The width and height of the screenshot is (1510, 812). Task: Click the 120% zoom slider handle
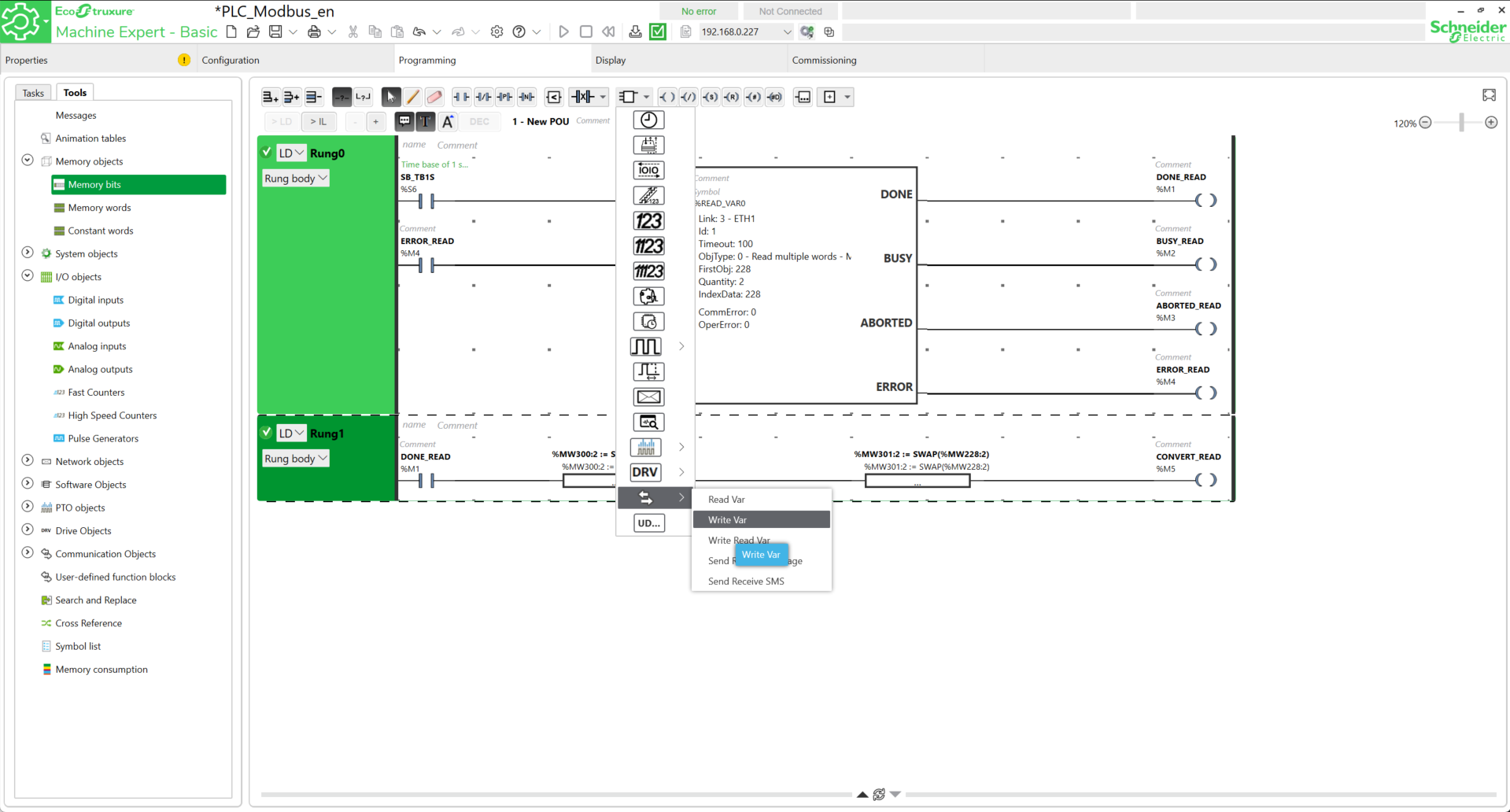1461,123
